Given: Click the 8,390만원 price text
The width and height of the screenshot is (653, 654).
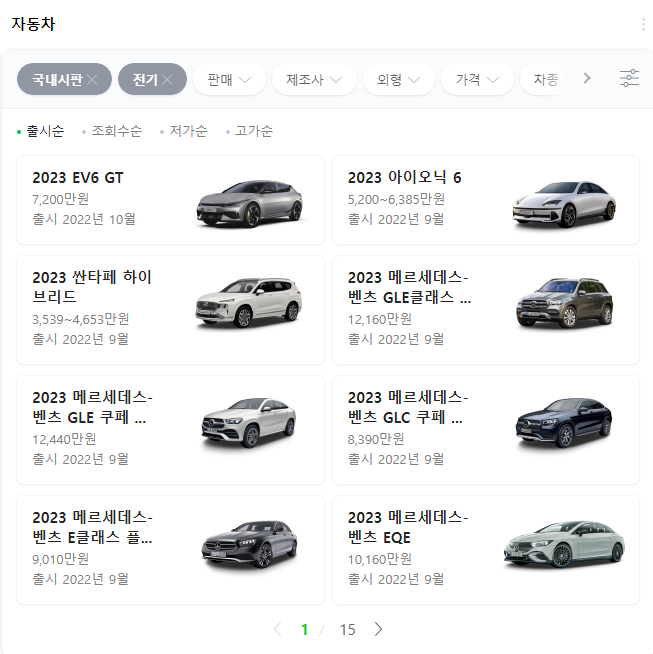Looking at the screenshot, I should (376, 439).
